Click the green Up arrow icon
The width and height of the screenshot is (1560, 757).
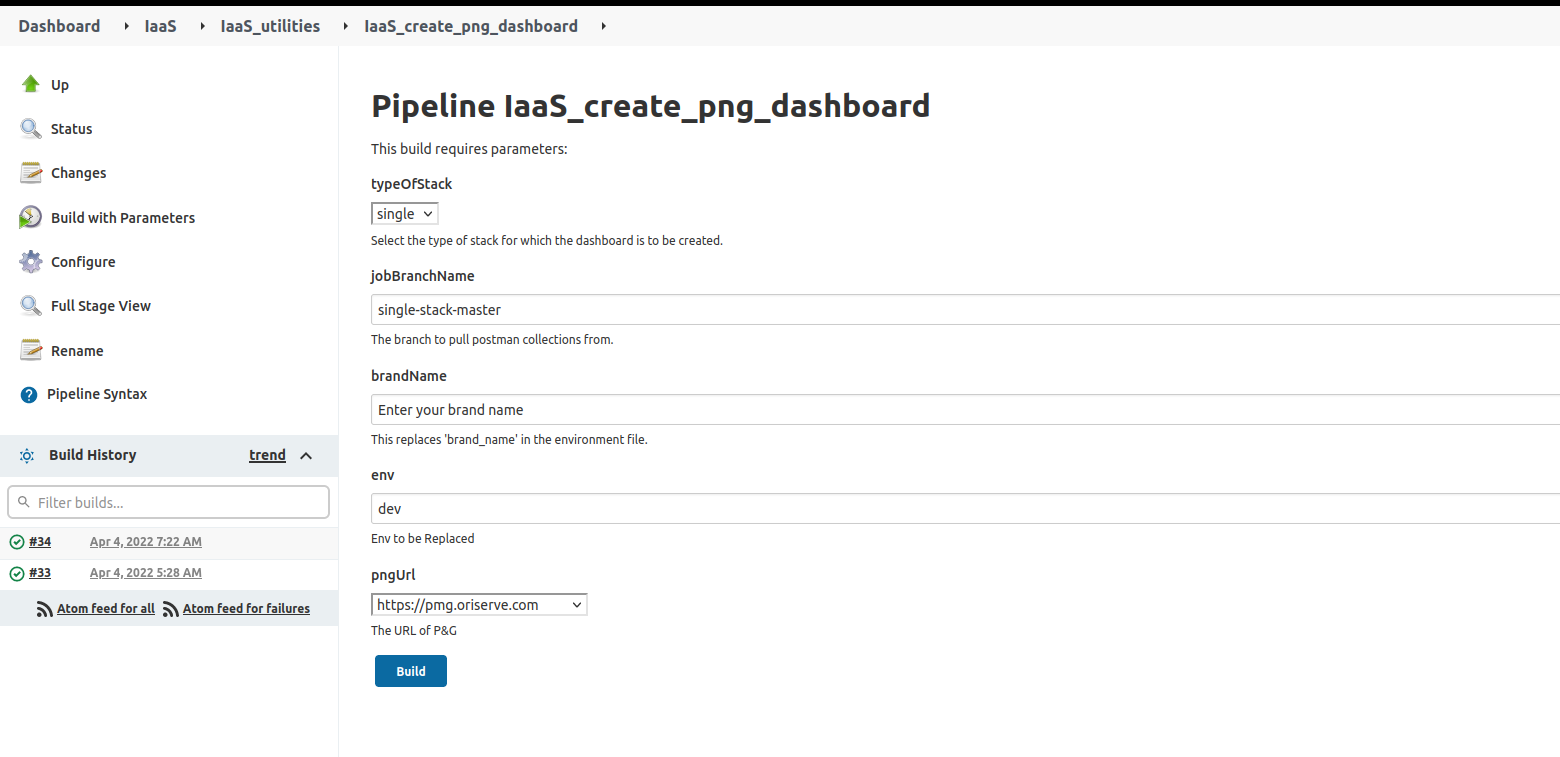pos(30,84)
